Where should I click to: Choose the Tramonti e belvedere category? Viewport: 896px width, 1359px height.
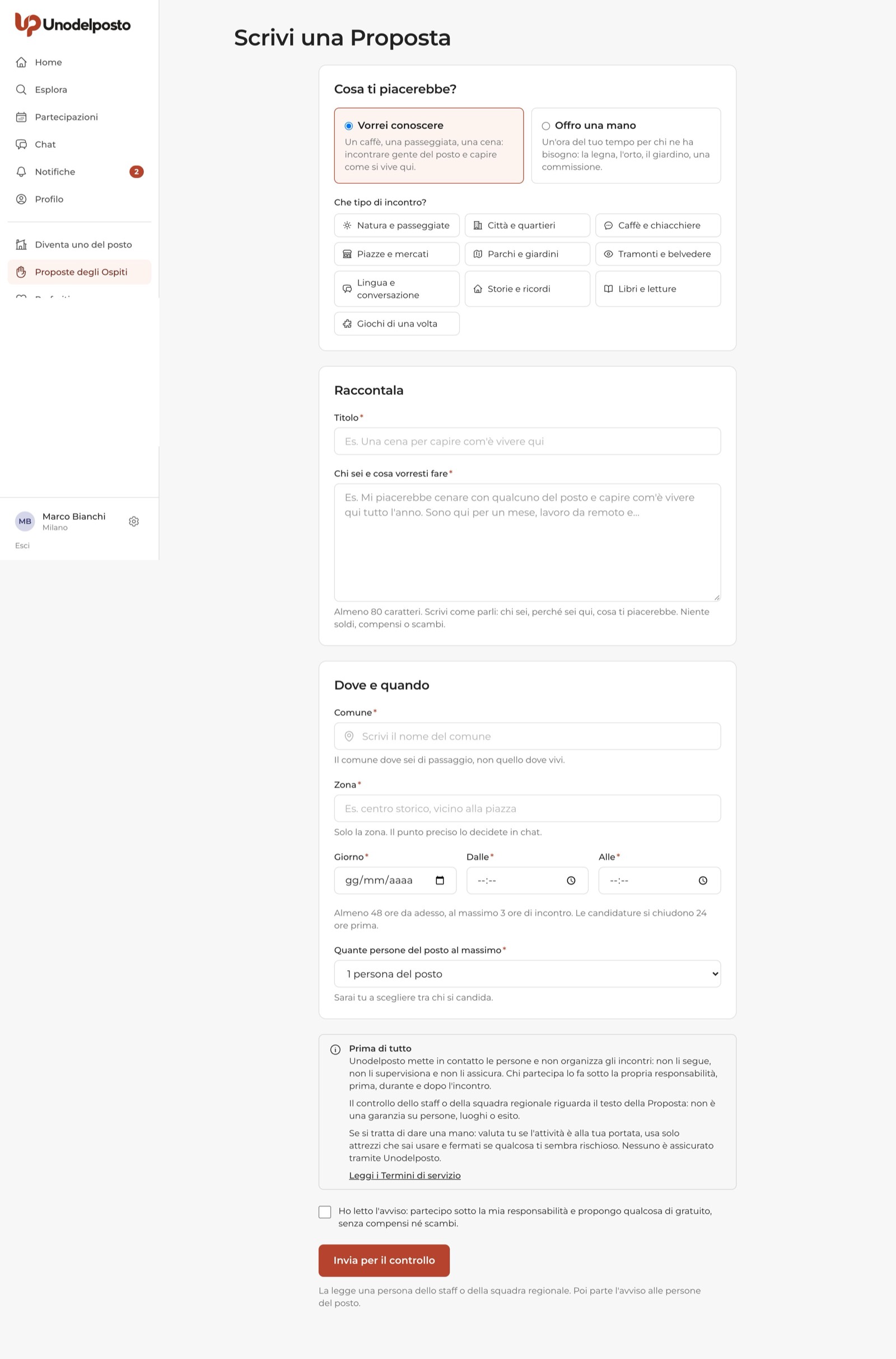[x=657, y=254]
